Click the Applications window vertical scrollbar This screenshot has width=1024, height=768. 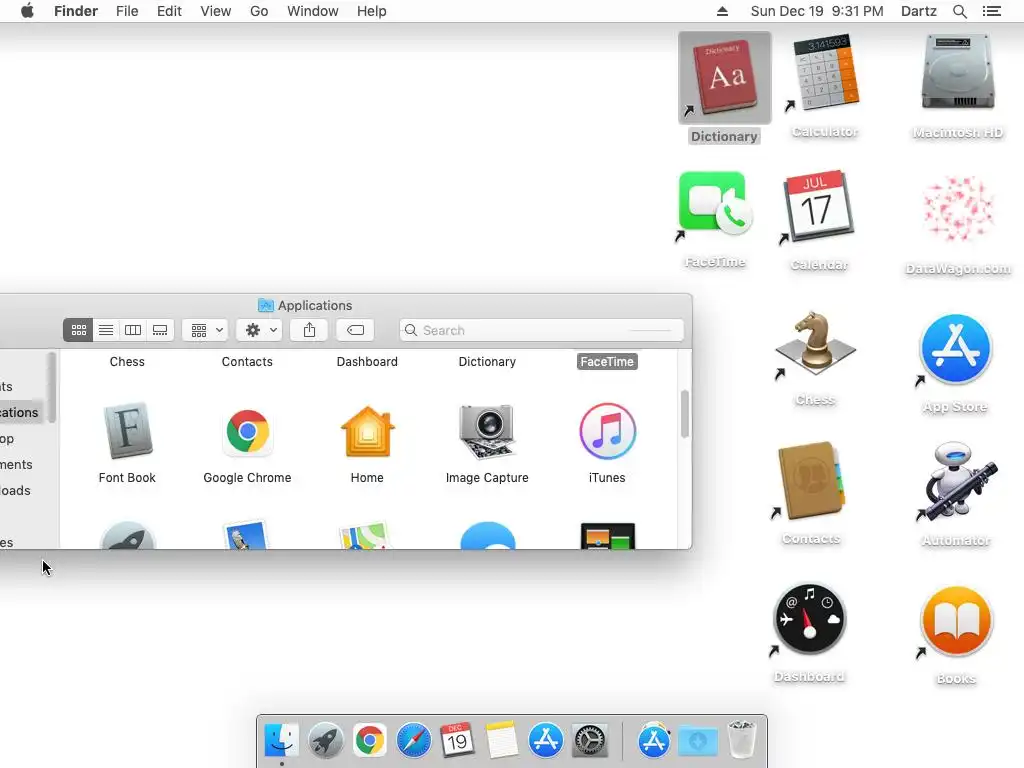click(x=684, y=414)
